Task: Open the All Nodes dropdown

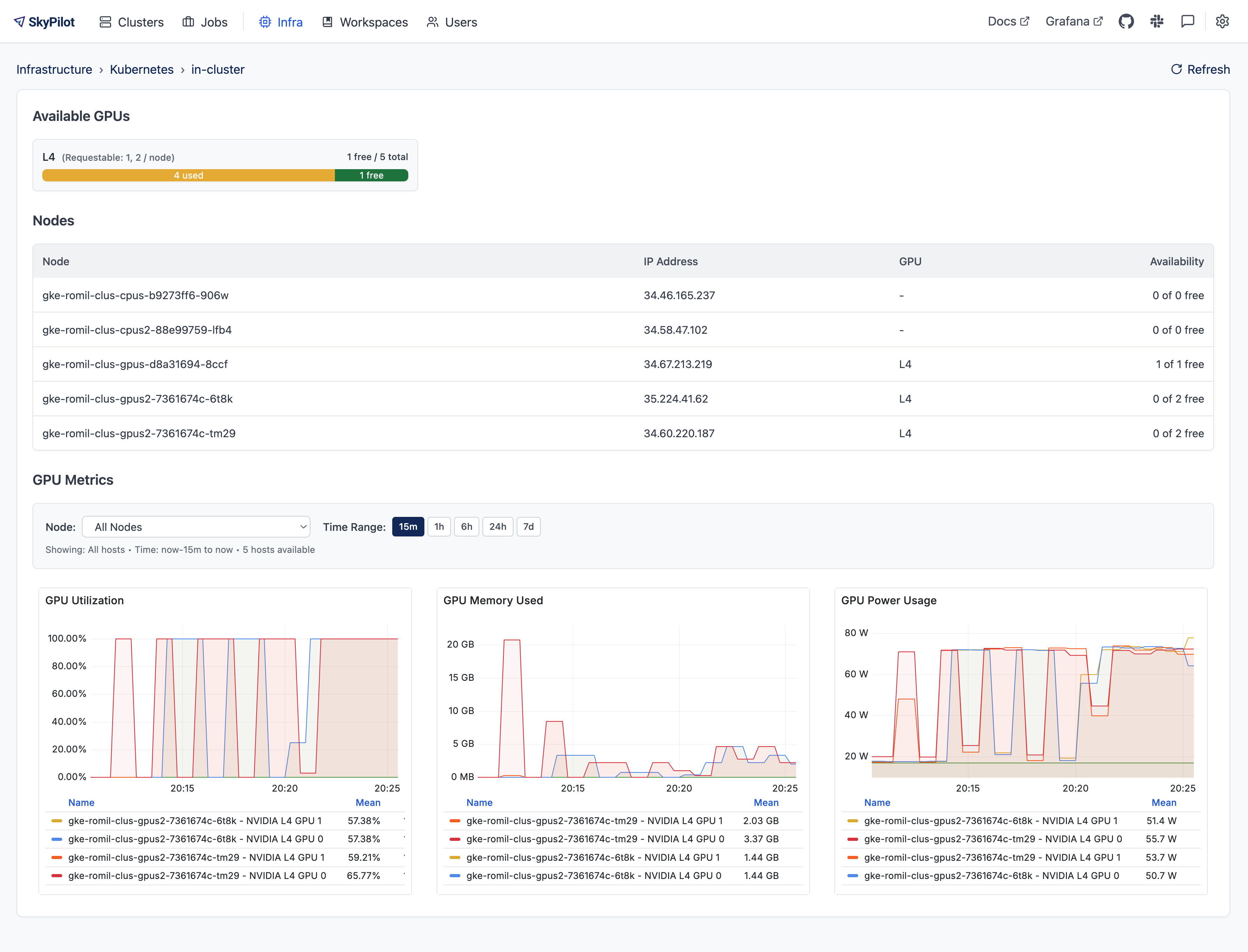Action: [196, 526]
